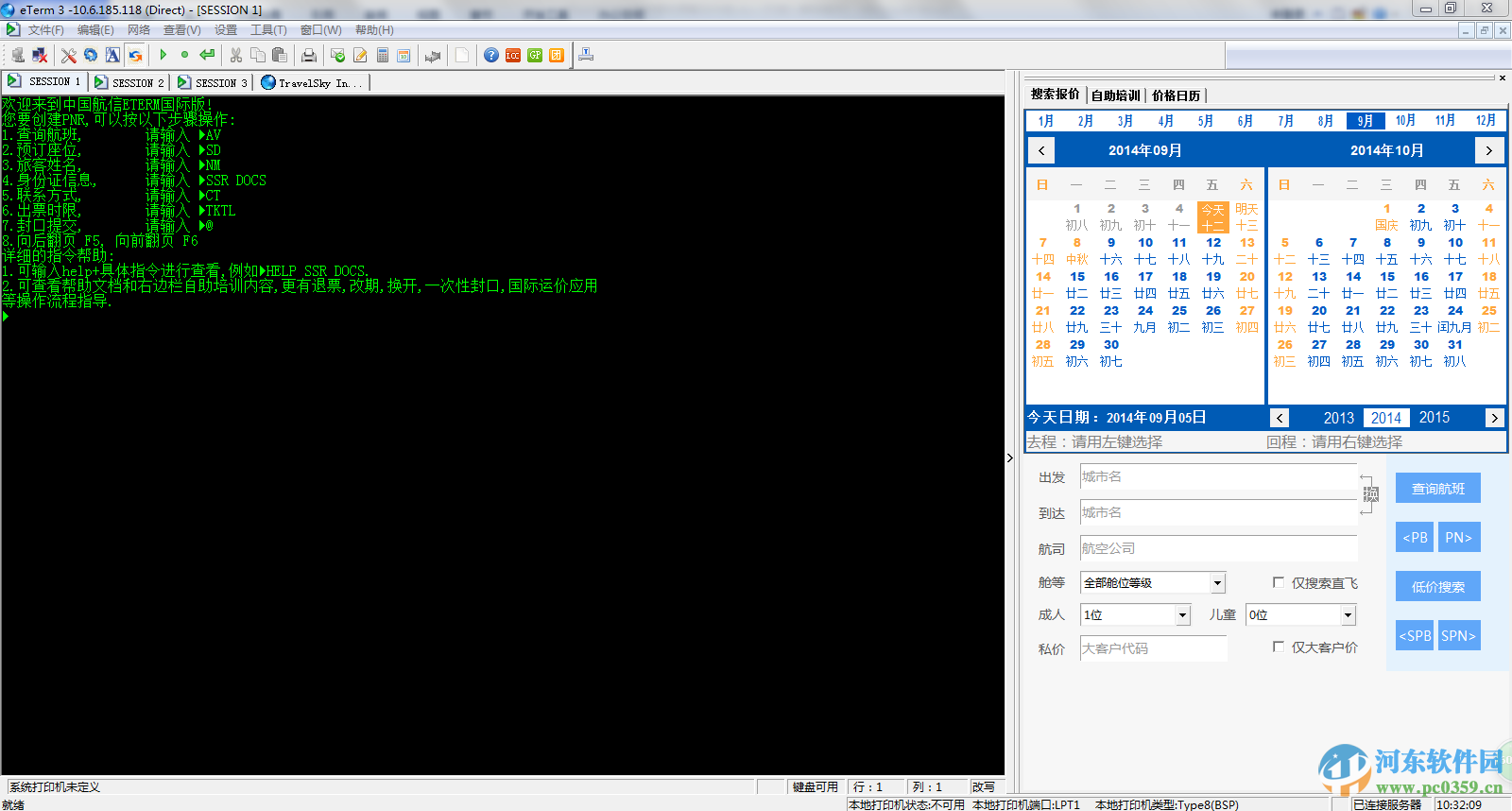Expand the 成人 passenger count dropdown
The width and height of the screenshot is (1512, 811).
click(1182, 615)
